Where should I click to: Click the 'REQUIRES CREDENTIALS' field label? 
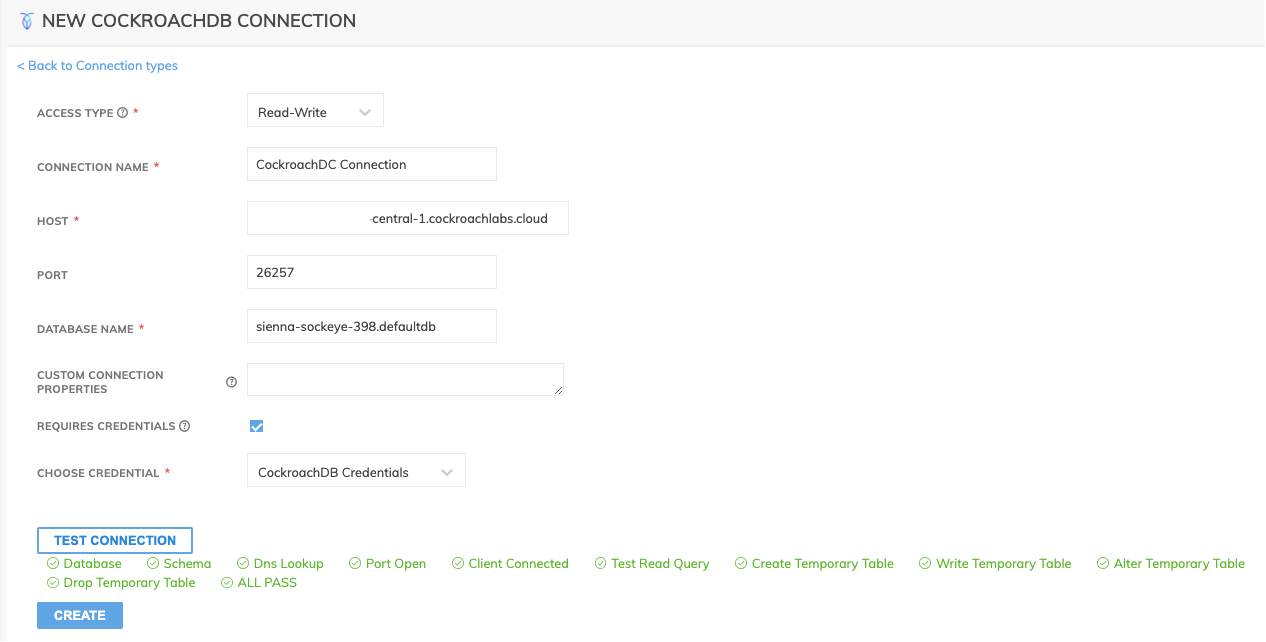tap(106, 427)
